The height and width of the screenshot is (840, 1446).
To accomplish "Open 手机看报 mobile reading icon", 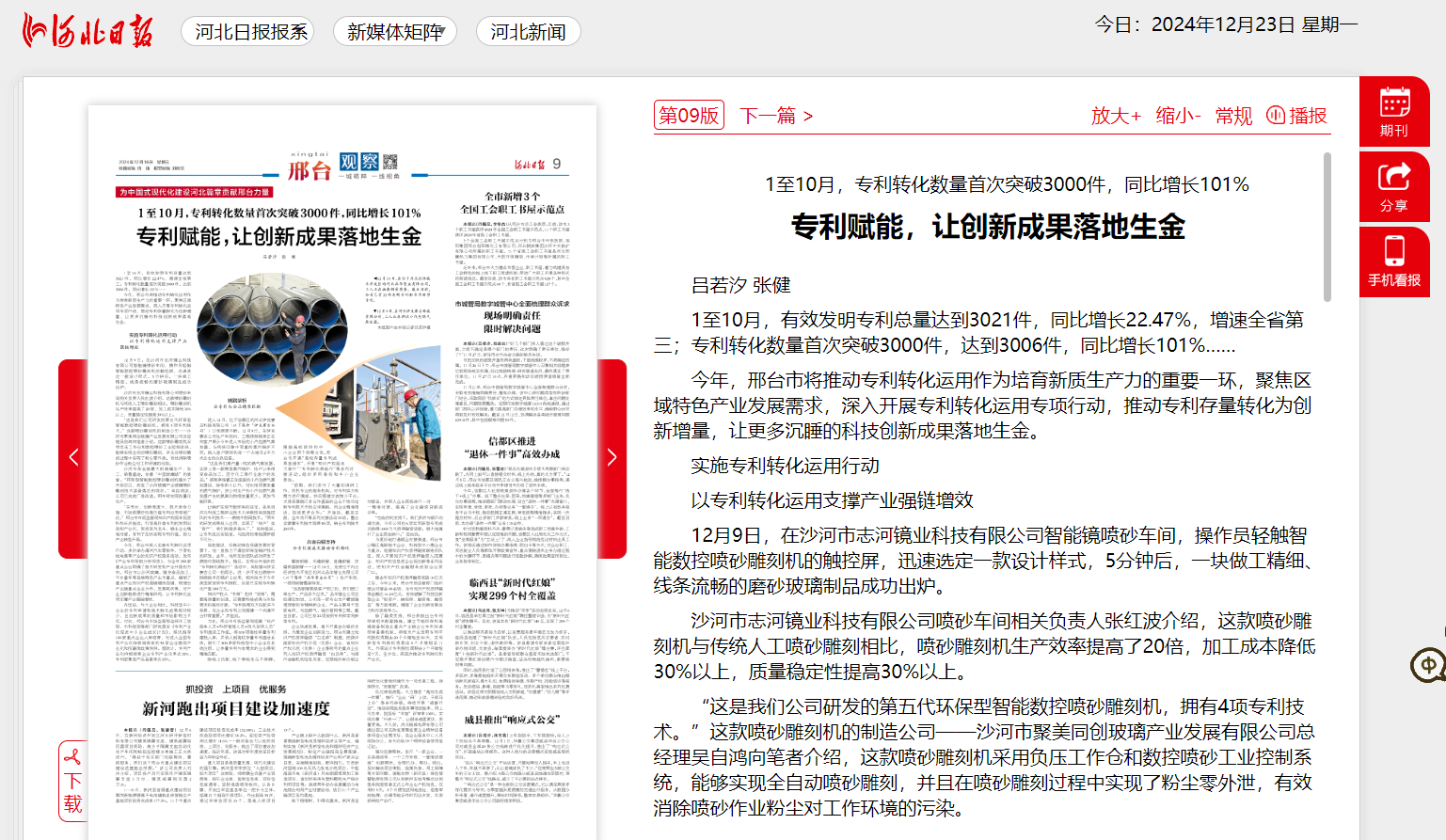I will pos(1394,261).
